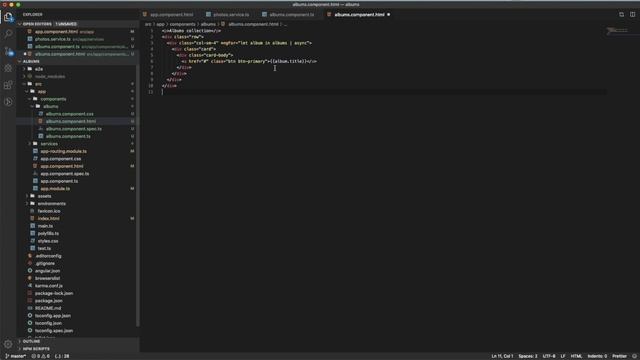Open the Source Control view
Viewport: 640px width, 360px height.
8,51
